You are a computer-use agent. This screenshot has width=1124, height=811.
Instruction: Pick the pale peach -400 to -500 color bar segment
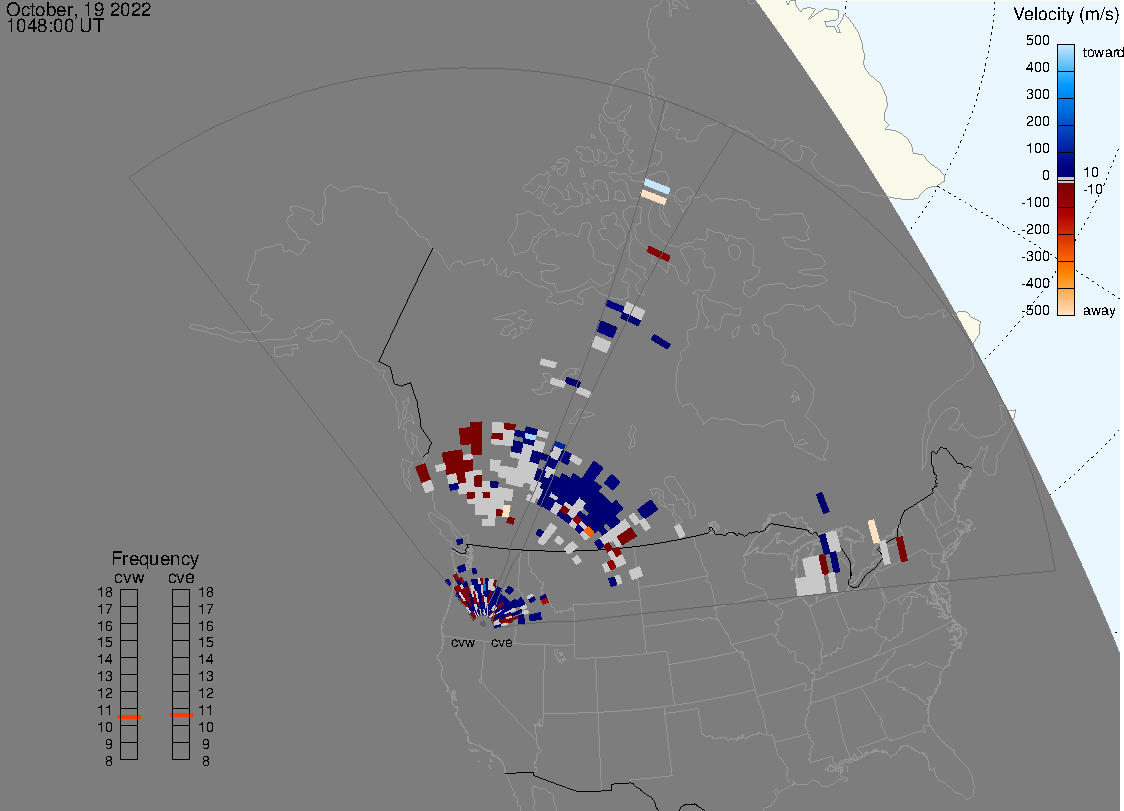pos(1066,302)
